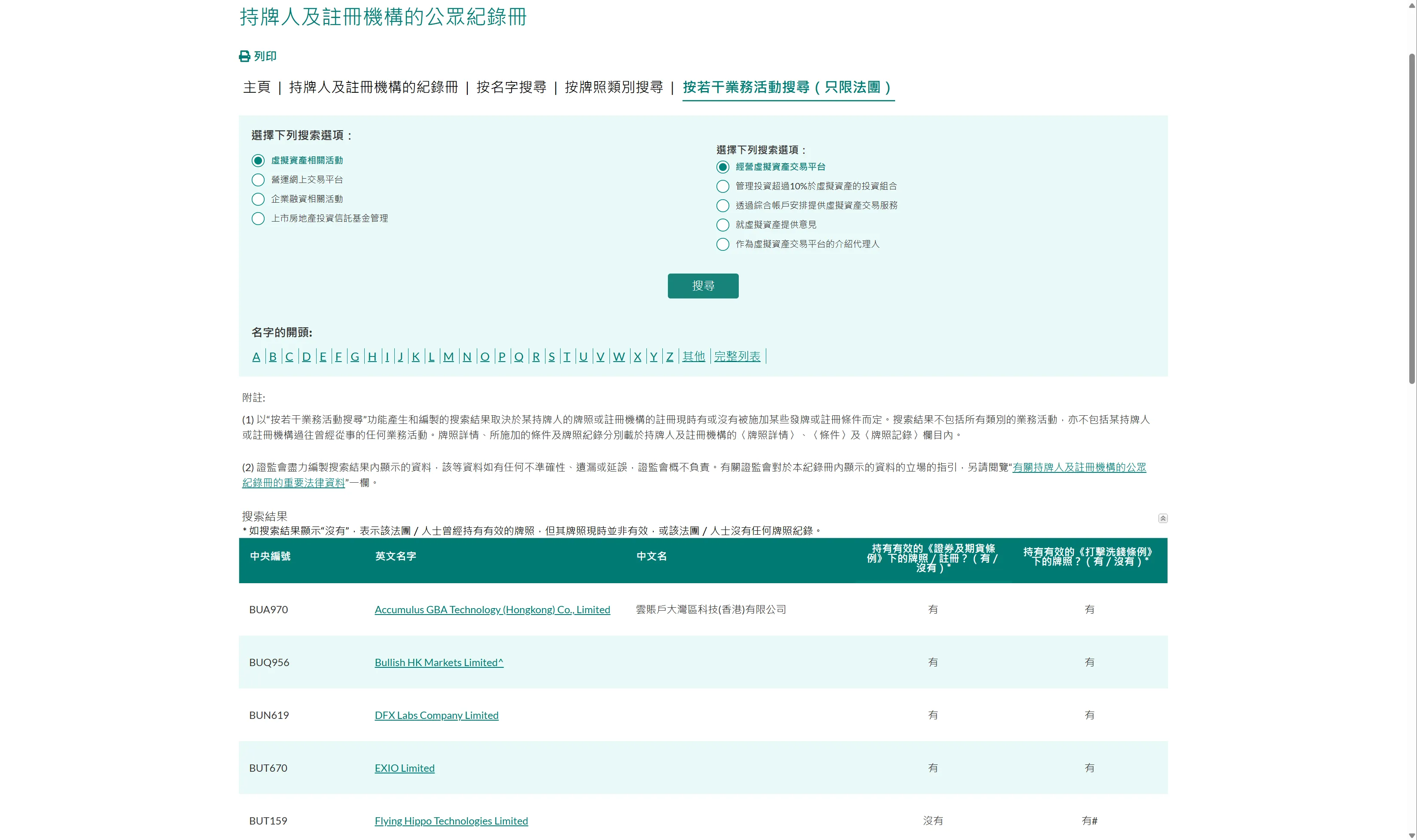Image resolution: width=1417 pixels, height=840 pixels.
Task: Open 重要法律資料 footnote link
Action: pyautogui.click(x=694, y=475)
